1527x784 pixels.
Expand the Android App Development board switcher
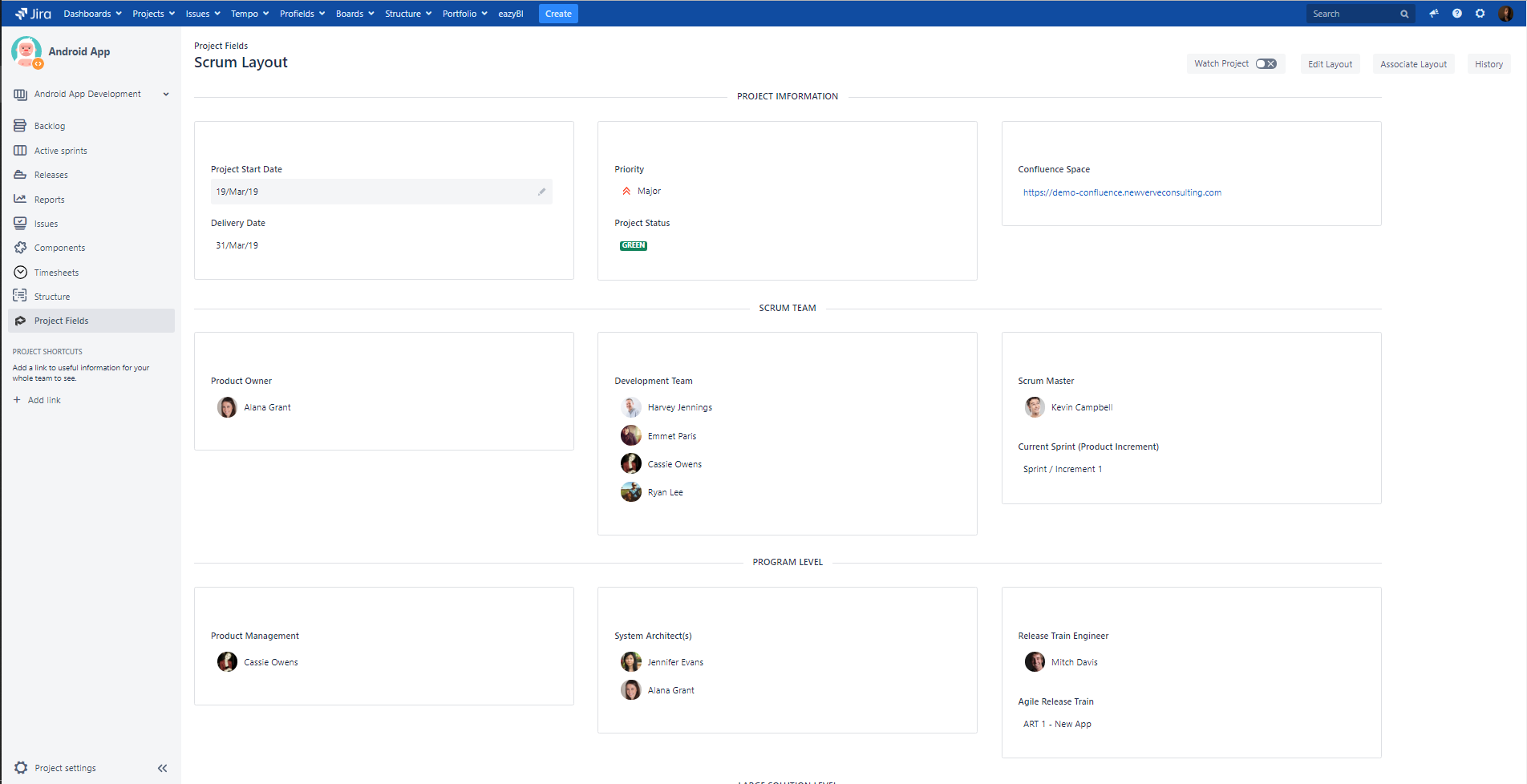tap(166, 94)
